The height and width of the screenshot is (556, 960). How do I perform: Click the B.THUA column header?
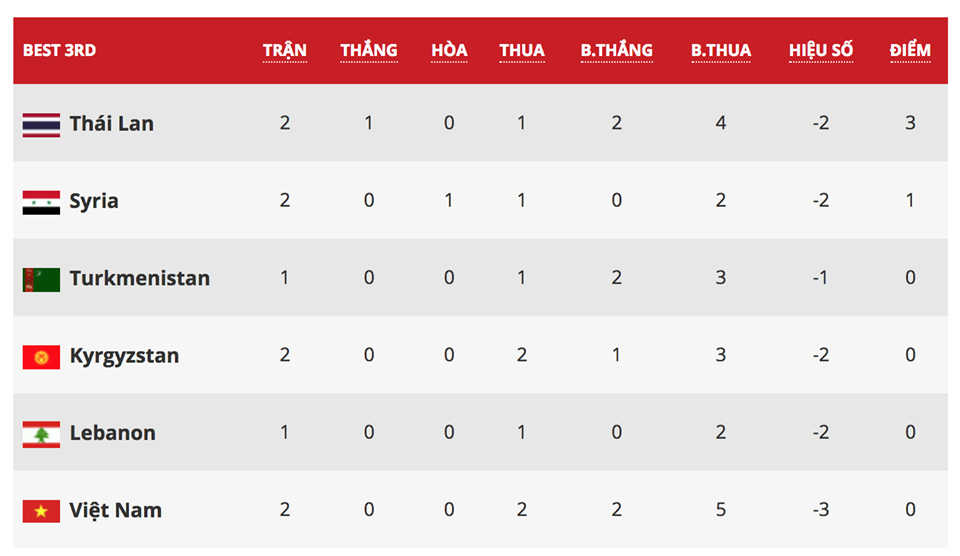(721, 50)
